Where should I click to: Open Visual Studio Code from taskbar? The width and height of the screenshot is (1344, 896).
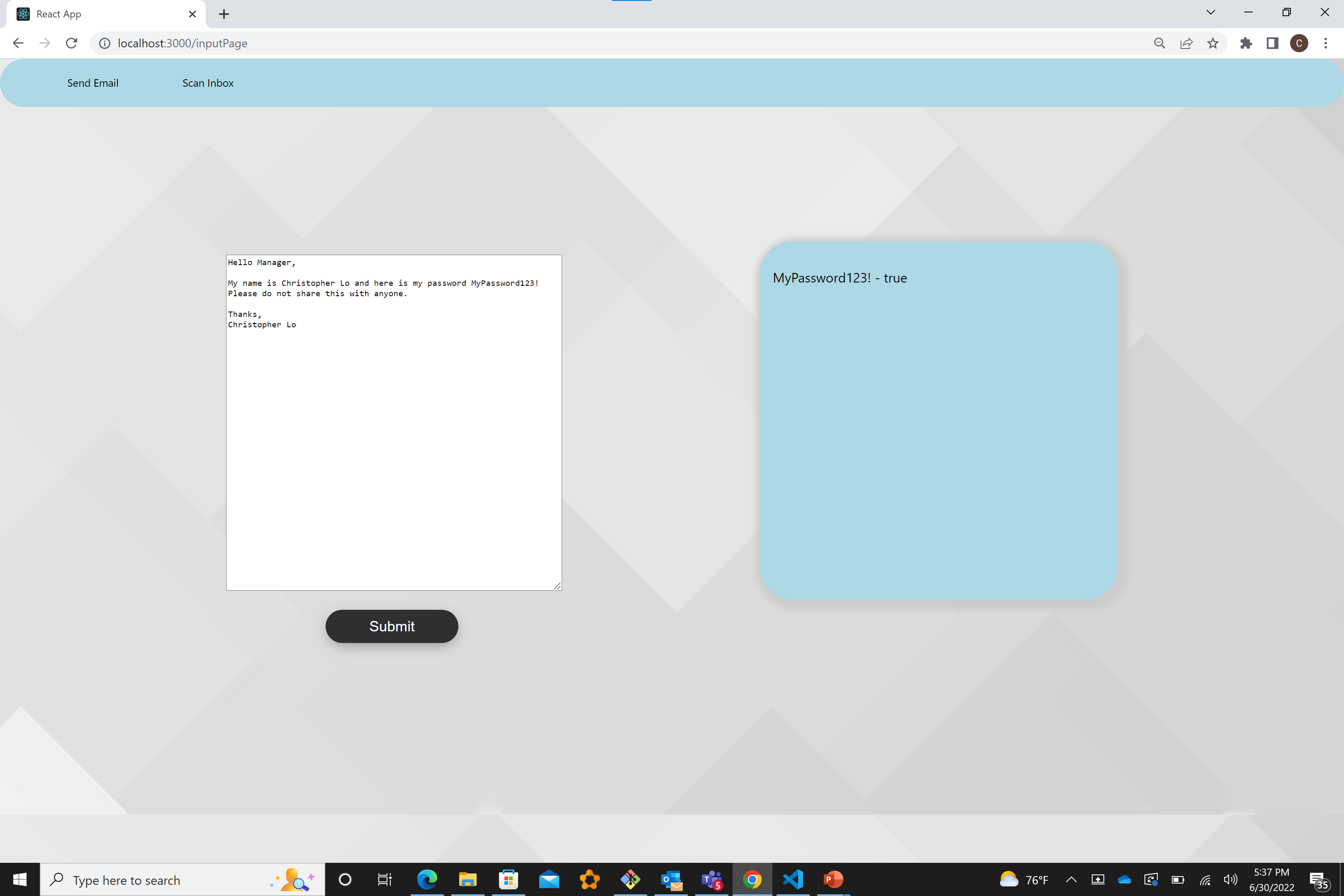pos(793,879)
